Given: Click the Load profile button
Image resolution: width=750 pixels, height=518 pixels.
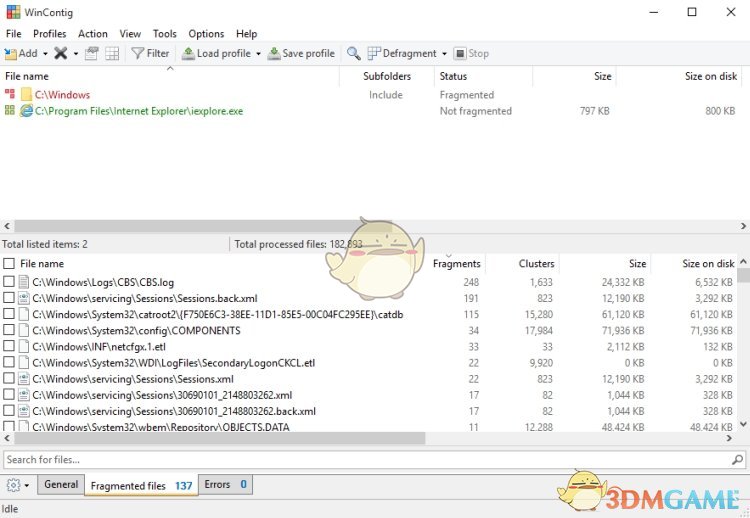Looking at the screenshot, I should pos(215,53).
